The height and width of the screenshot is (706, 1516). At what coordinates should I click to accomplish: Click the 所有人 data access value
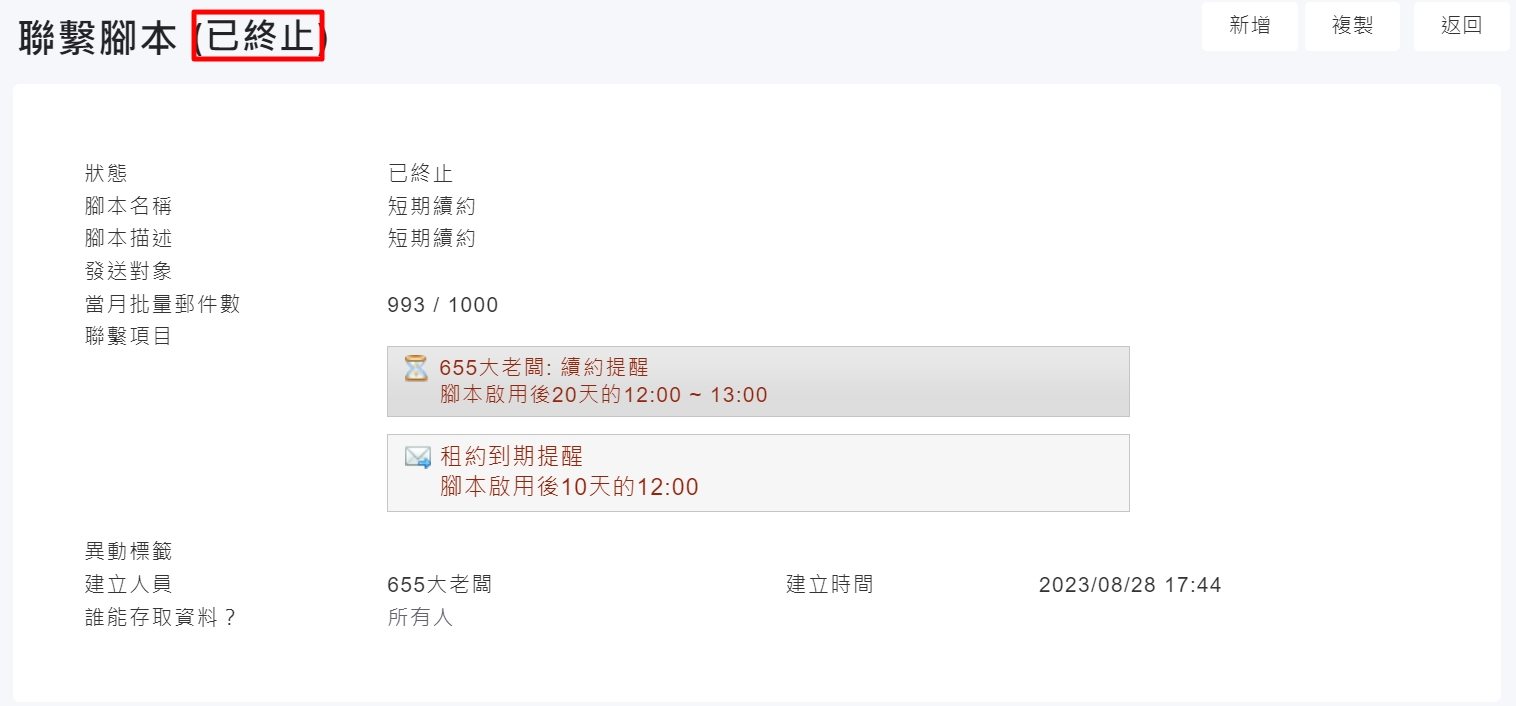pos(420,618)
